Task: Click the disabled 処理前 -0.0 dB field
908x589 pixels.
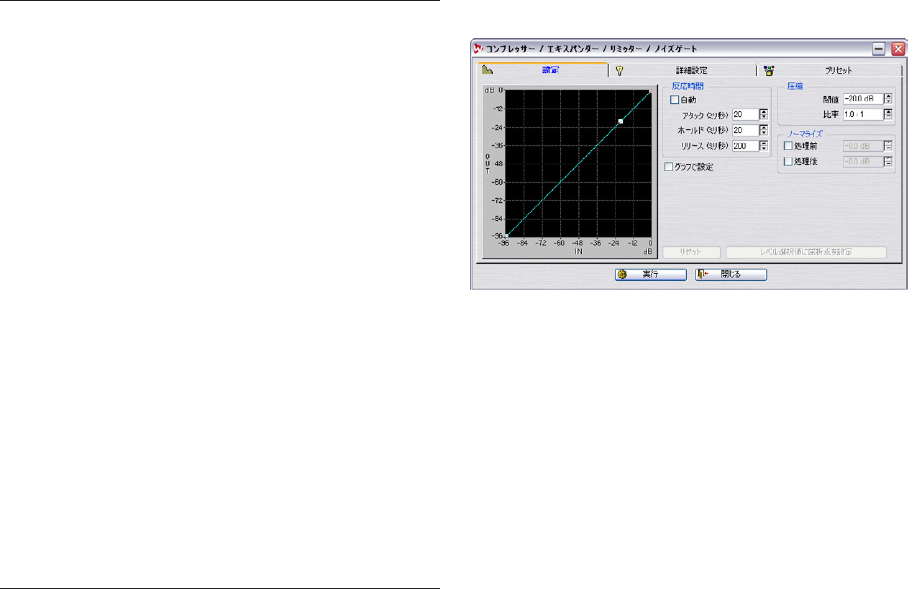Action: (x=863, y=146)
